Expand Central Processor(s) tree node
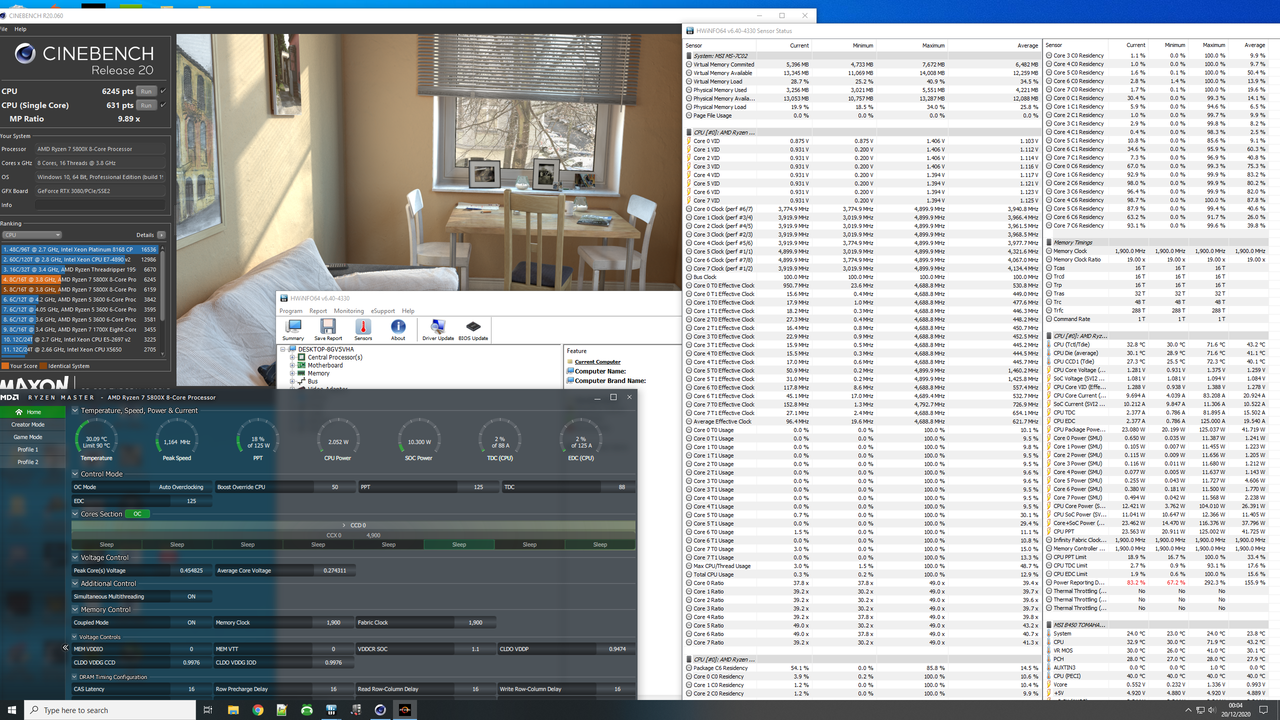Screen dimensions: 1280x720 (293, 357)
